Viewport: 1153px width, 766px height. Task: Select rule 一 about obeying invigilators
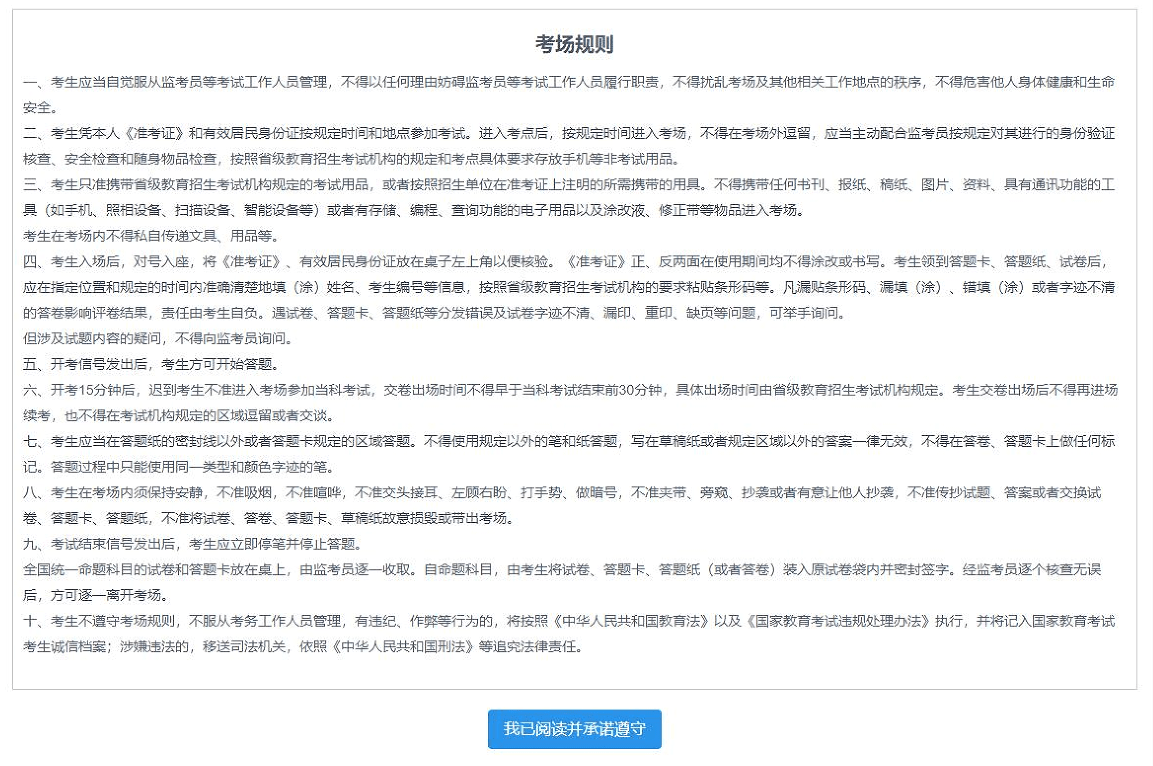pos(569,94)
